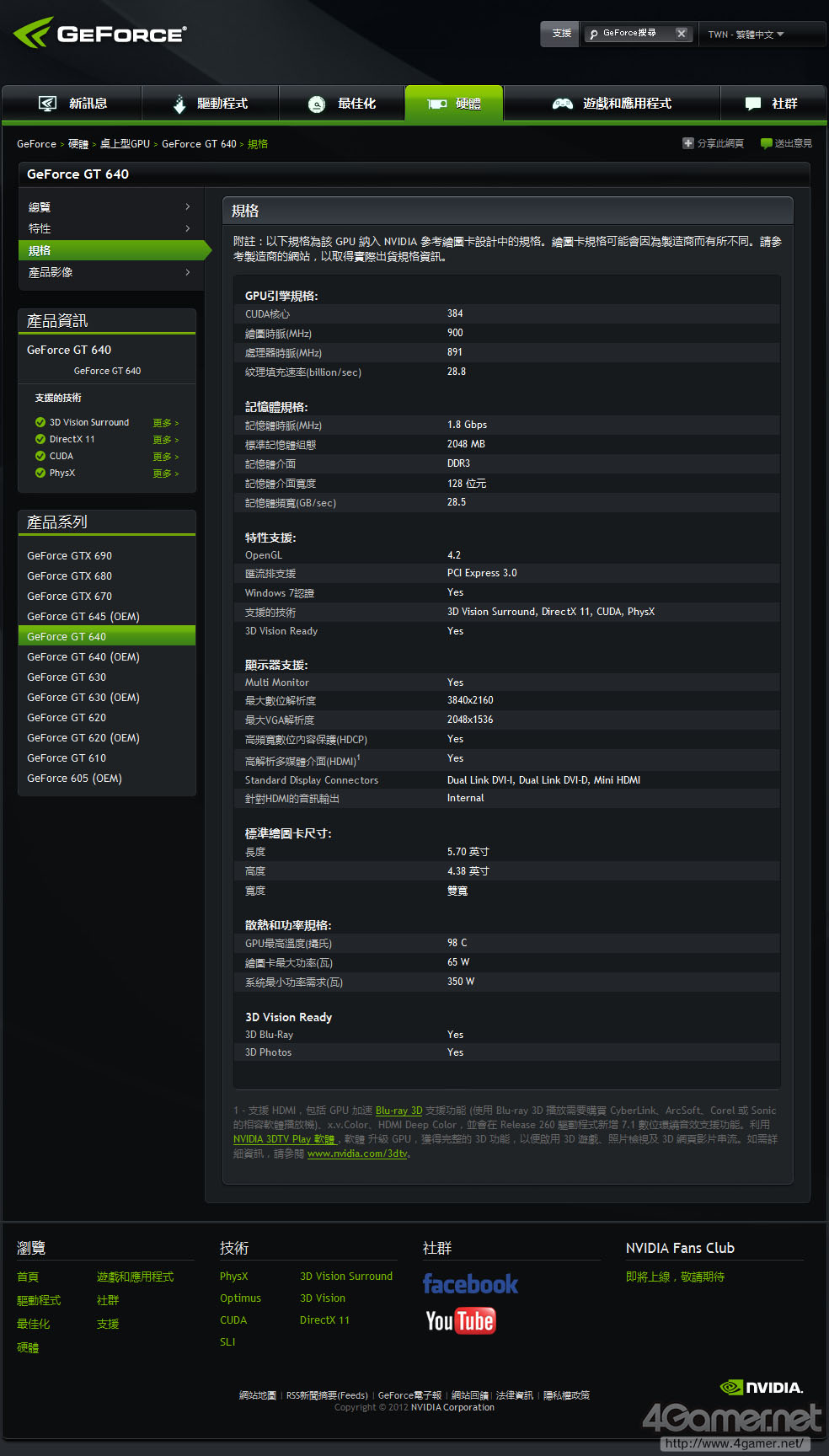Click the GeForce breadcrumb link
The width and height of the screenshot is (829, 1456).
point(36,144)
